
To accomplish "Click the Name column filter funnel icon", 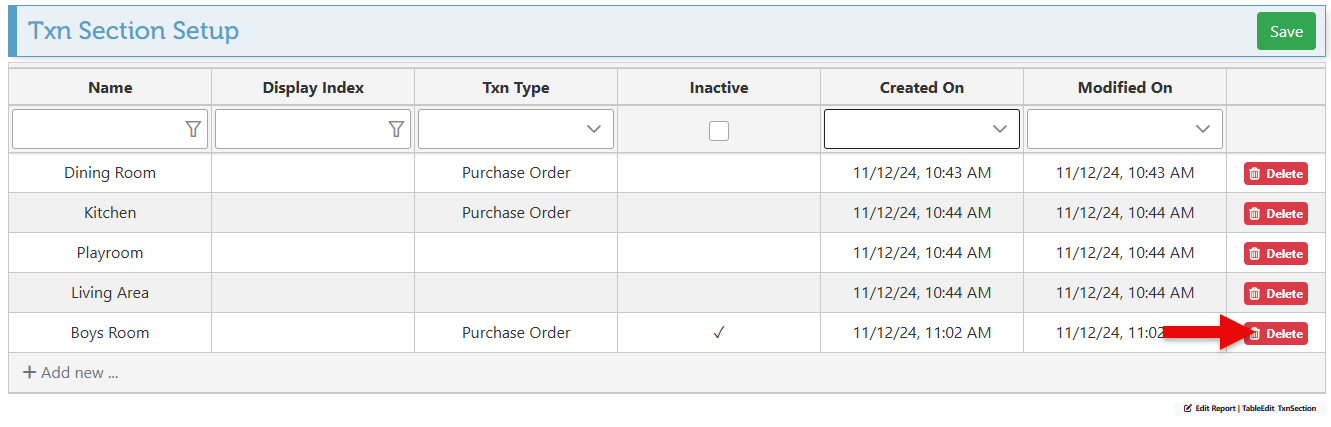I will coord(193,129).
